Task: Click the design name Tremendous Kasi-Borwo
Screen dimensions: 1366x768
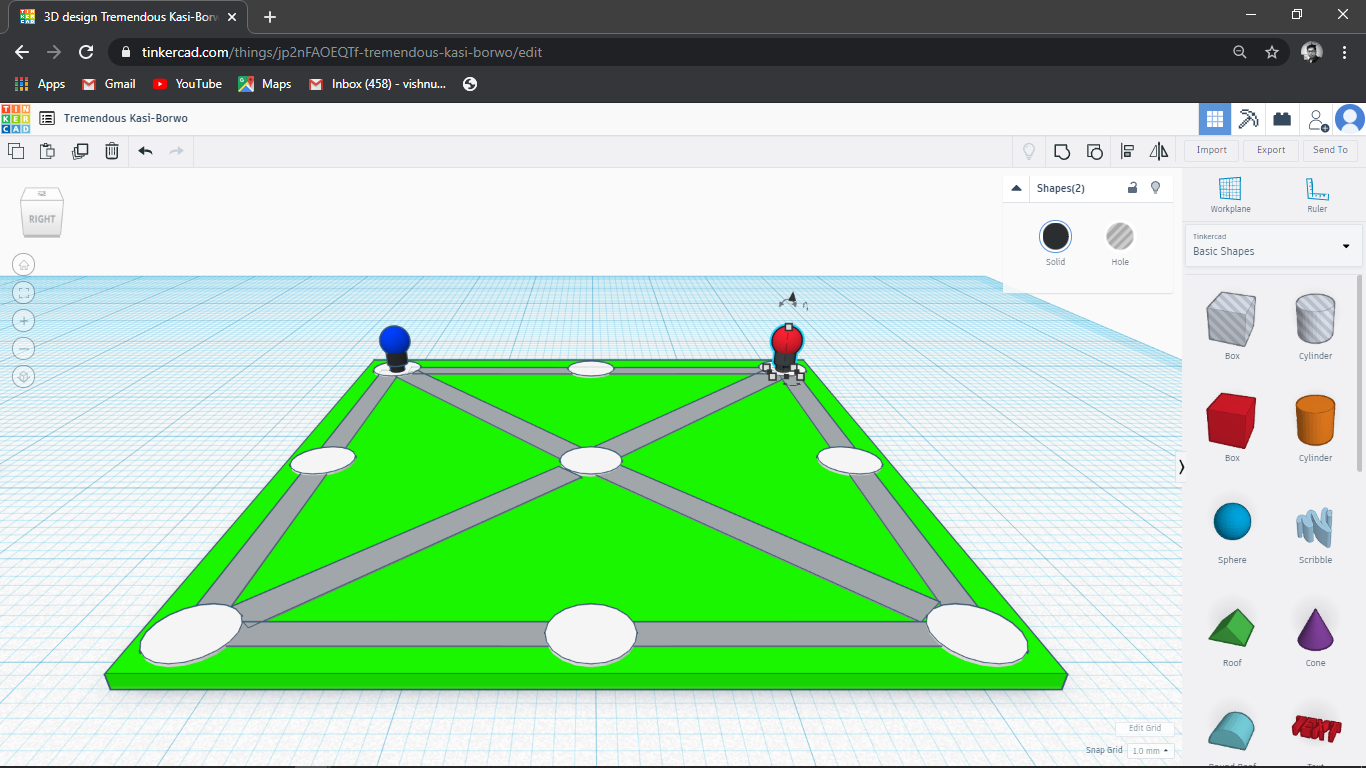Action: (126, 118)
